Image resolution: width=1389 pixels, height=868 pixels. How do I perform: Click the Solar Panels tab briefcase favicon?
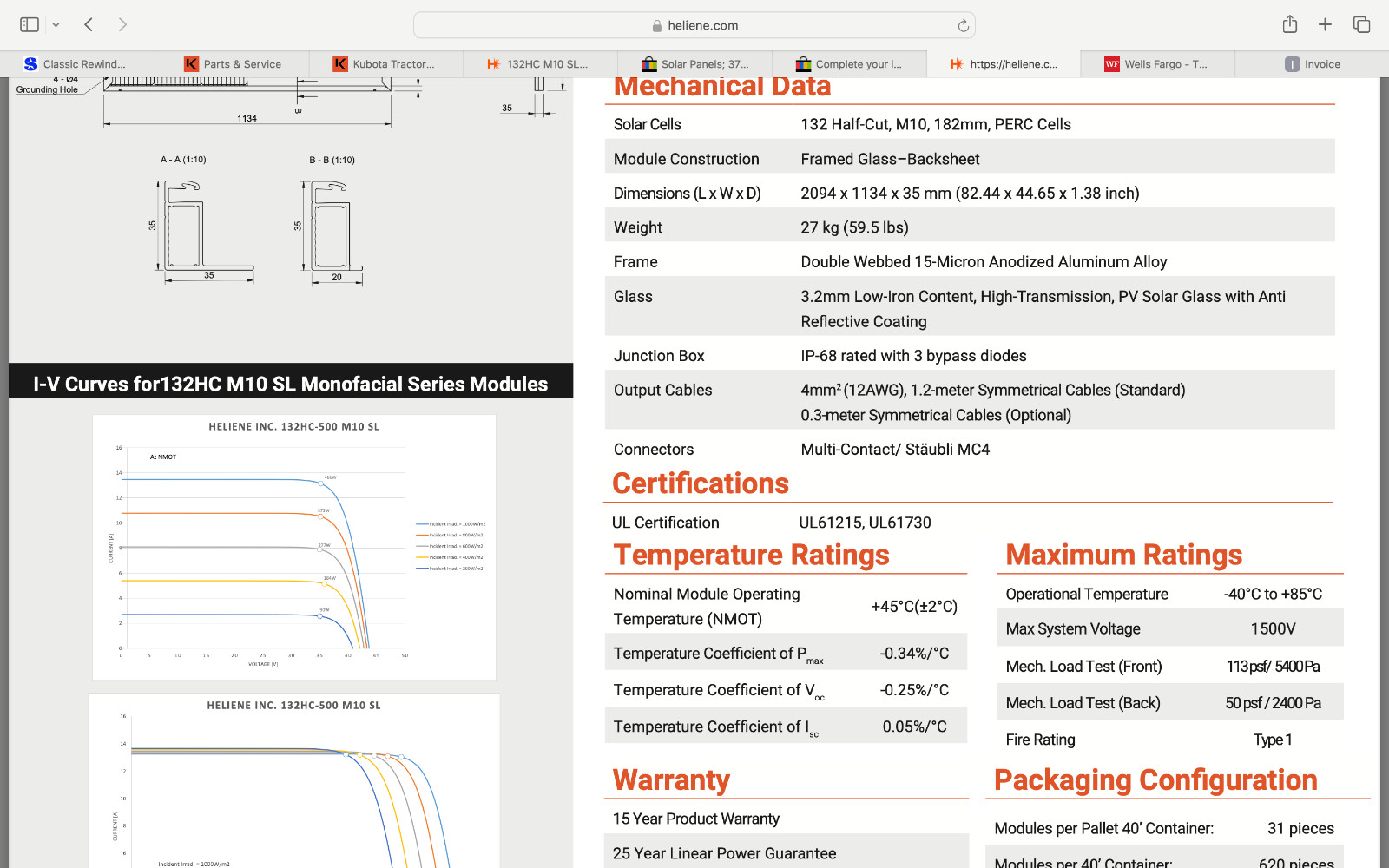pos(648,64)
